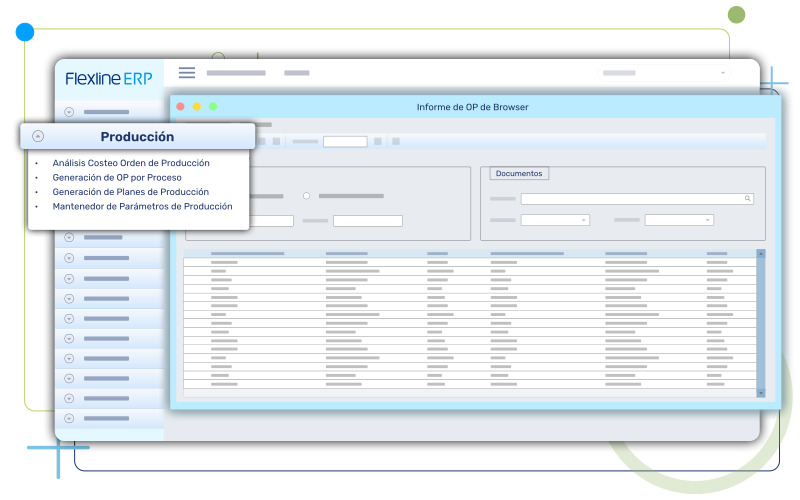
Task: Click the table's vertical scrollbar
Action: tap(760, 320)
